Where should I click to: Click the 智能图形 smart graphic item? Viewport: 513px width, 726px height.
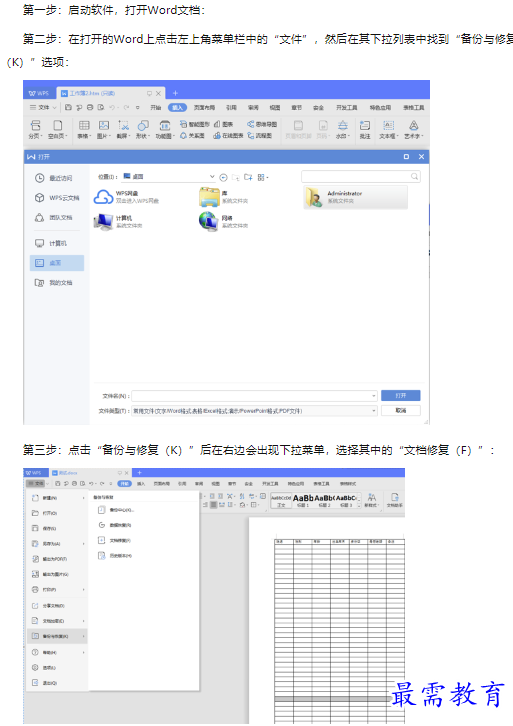point(194,124)
